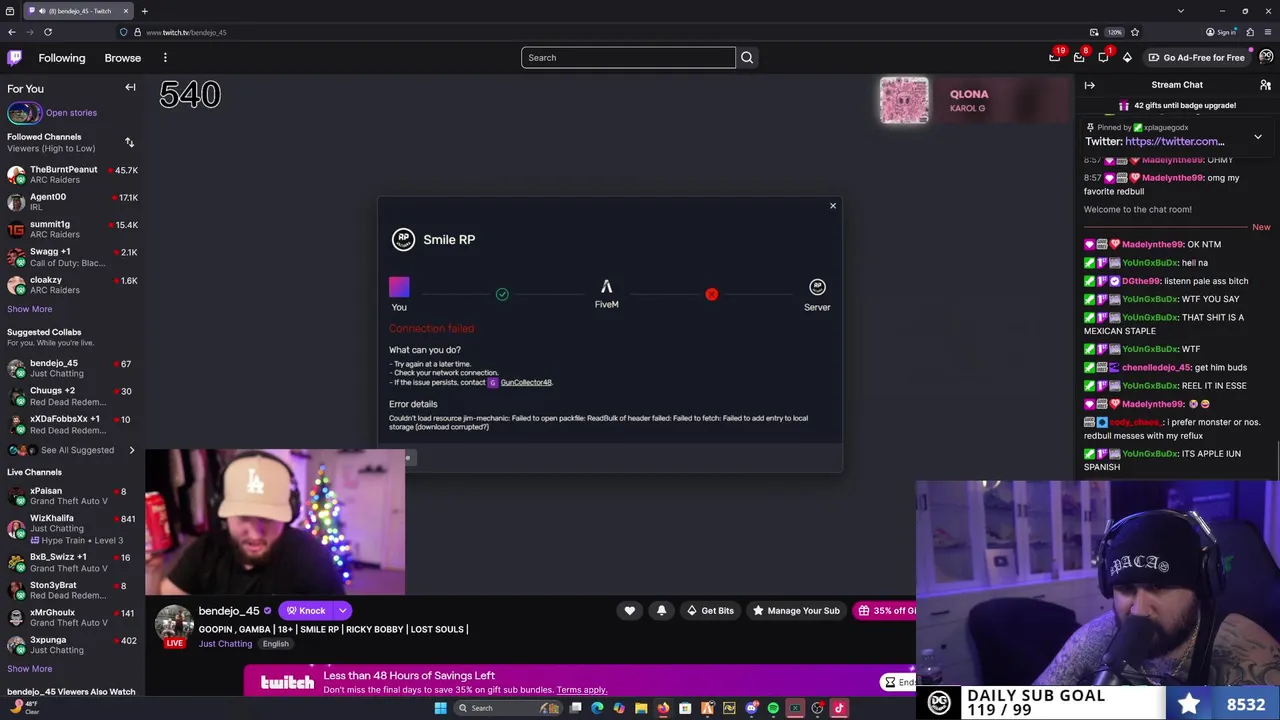Open the chat community users icon
Image resolution: width=1280 pixels, height=720 pixels.
point(1265,85)
